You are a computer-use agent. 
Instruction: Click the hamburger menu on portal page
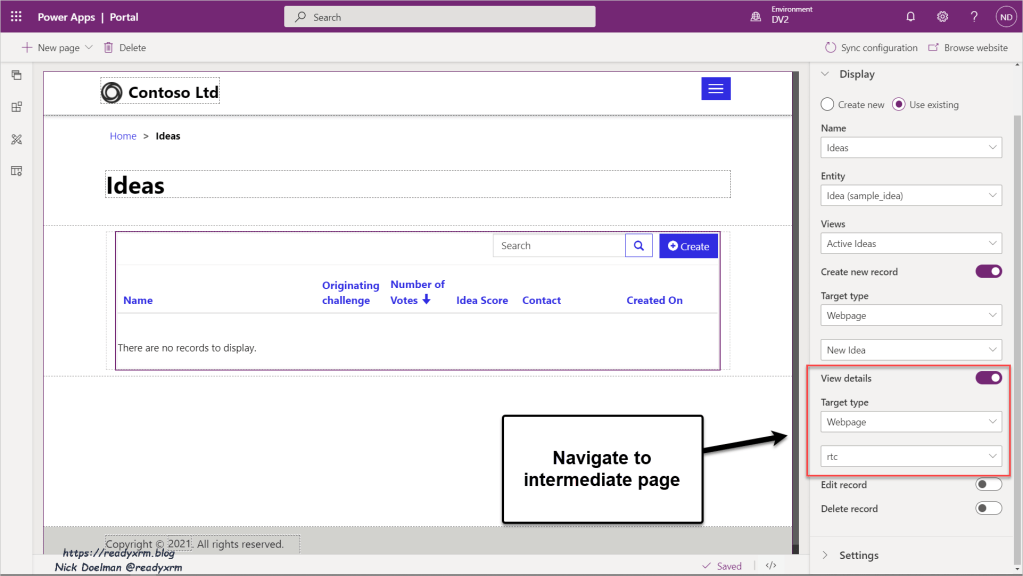(715, 89)
